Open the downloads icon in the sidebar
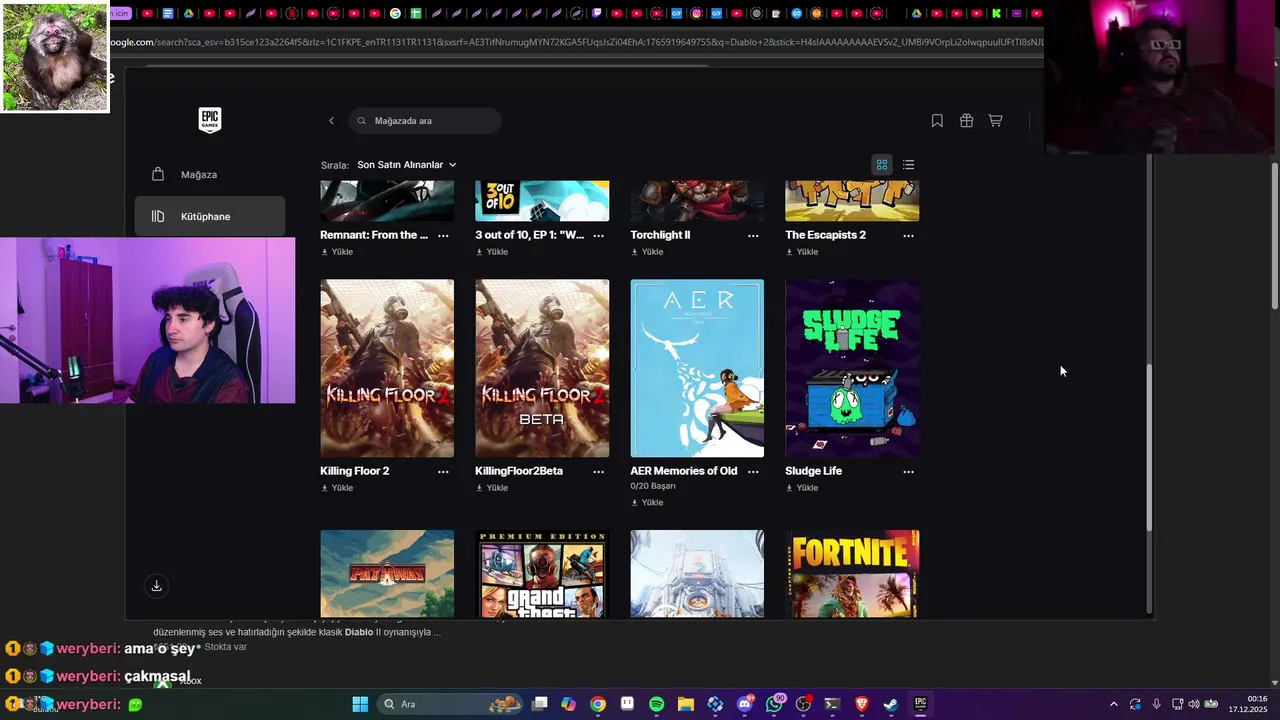 (156, 586)
